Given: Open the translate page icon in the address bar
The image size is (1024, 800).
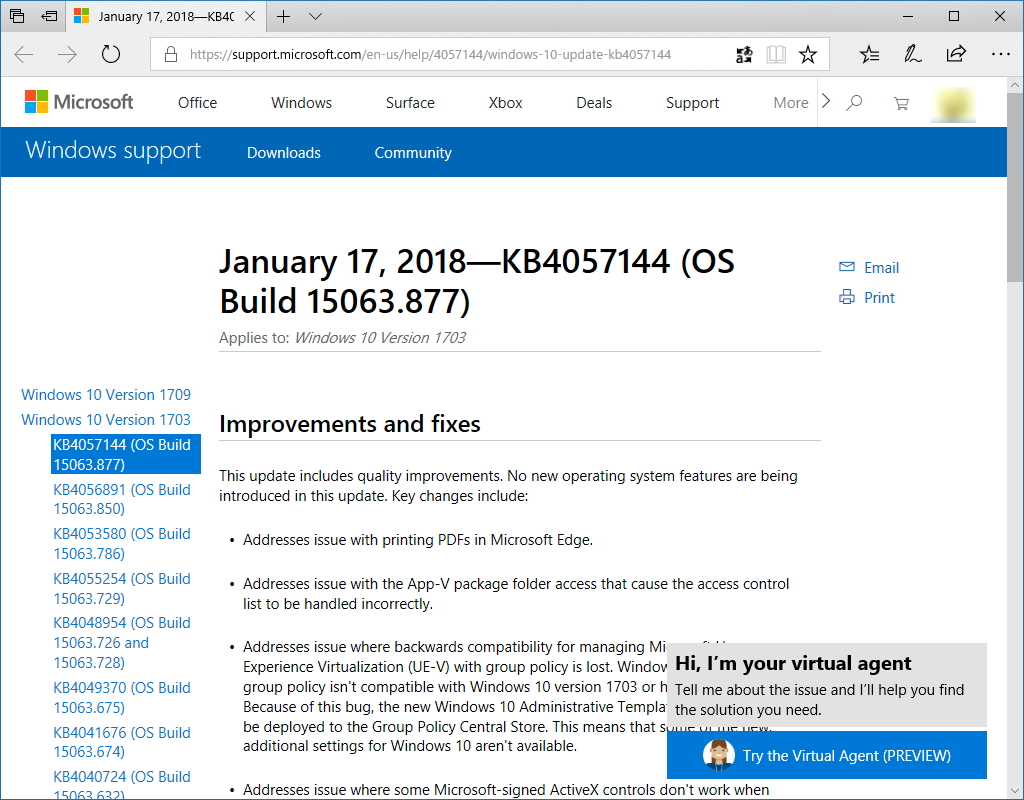Looking at the screenshot, I should [x=744, y=54].
